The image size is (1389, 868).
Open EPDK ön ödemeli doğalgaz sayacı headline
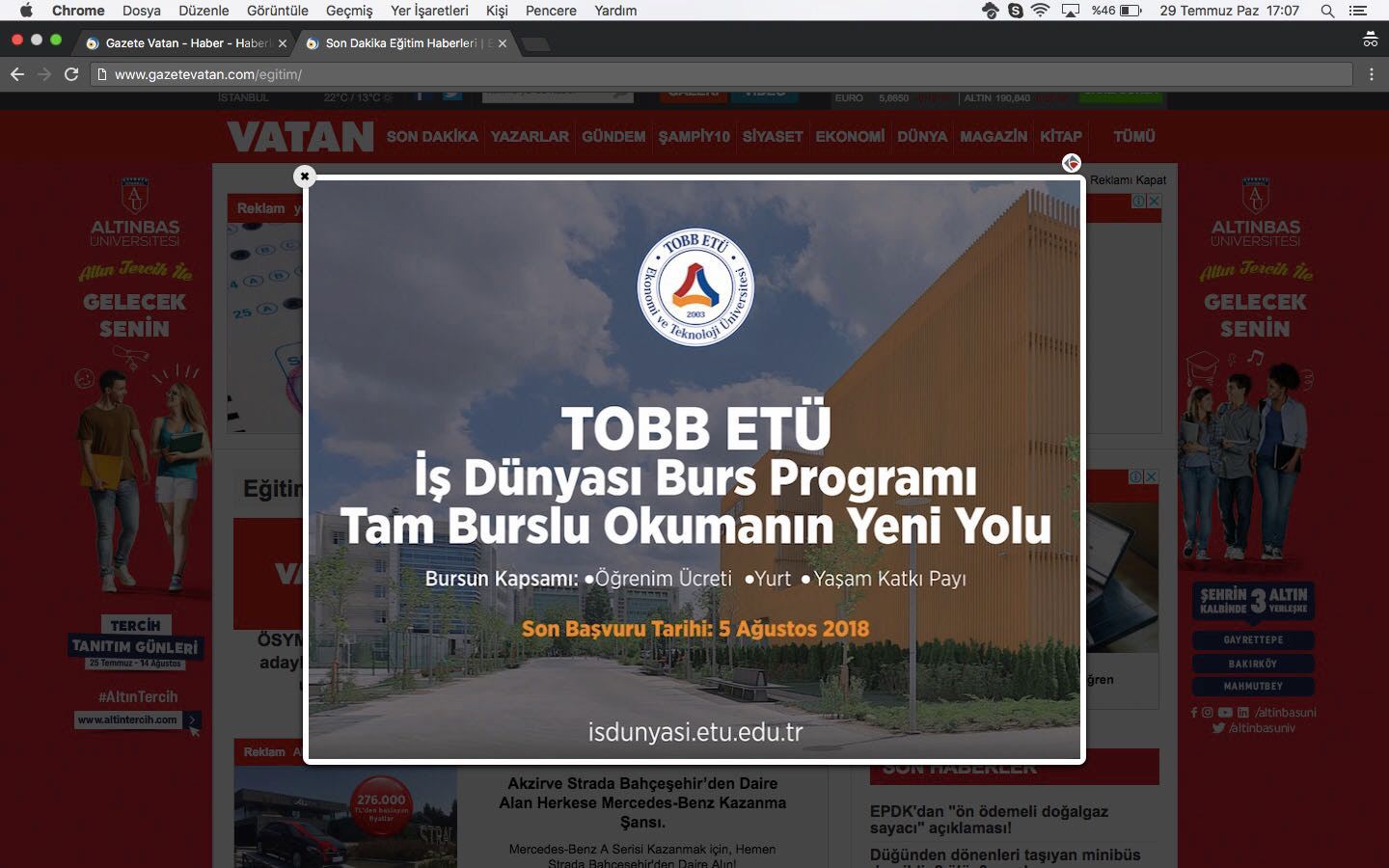[x=989, y=820]
